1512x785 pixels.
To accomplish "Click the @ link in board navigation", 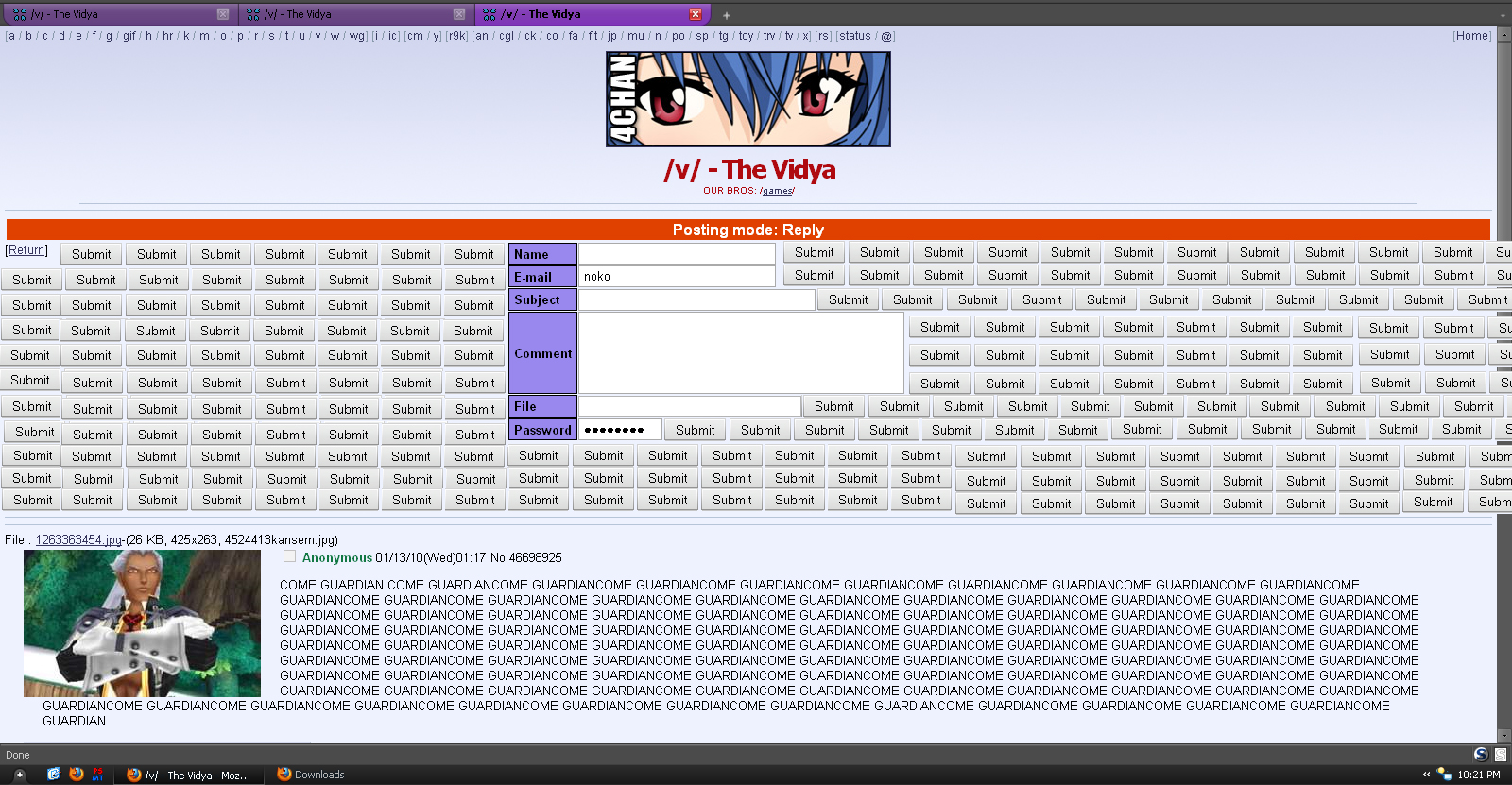I will point(886,36).
